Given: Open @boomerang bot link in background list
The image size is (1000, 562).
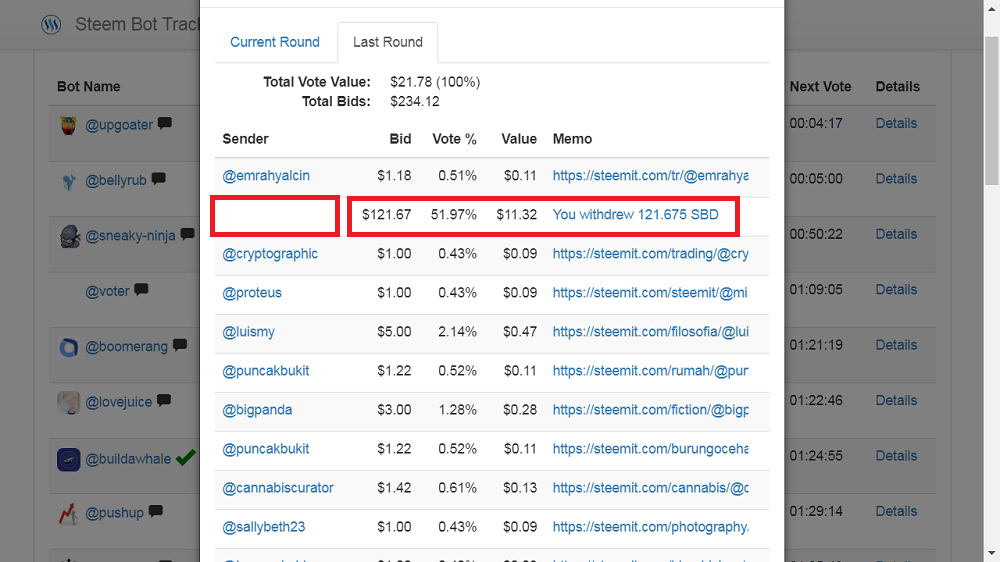Looking at the screenshot, I should click(126, 347).
